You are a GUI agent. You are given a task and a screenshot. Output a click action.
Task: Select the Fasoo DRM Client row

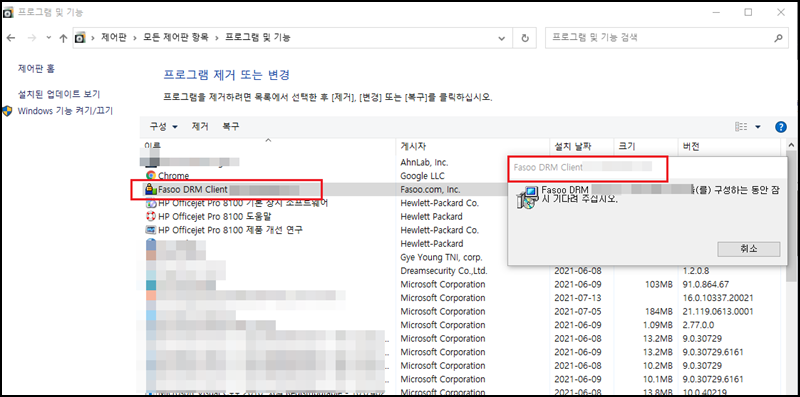(324, 189)
